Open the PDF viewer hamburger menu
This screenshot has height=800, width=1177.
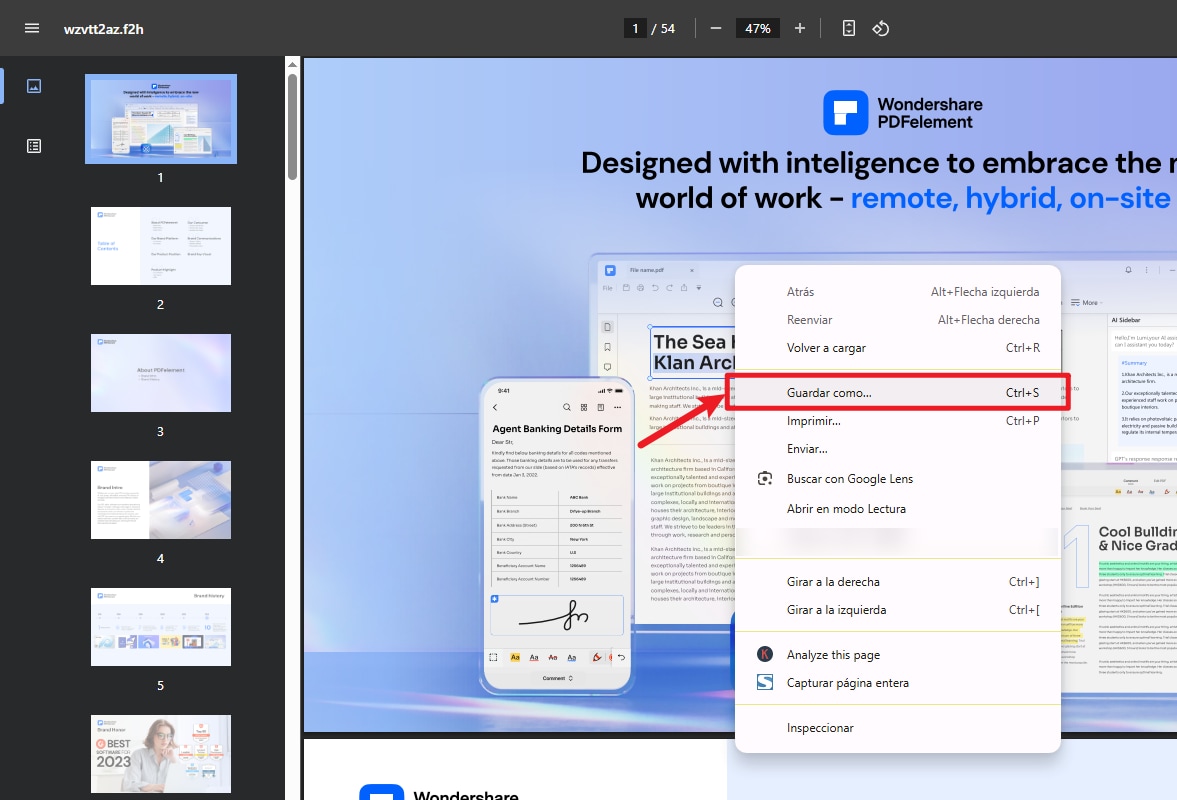(x=32, y=29)
